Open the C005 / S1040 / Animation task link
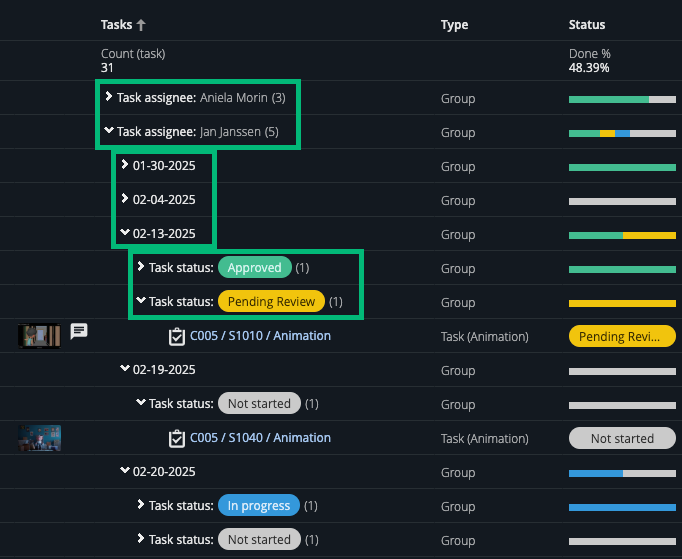Viewport: 682px width, 559px height. (x=260, y=438)
